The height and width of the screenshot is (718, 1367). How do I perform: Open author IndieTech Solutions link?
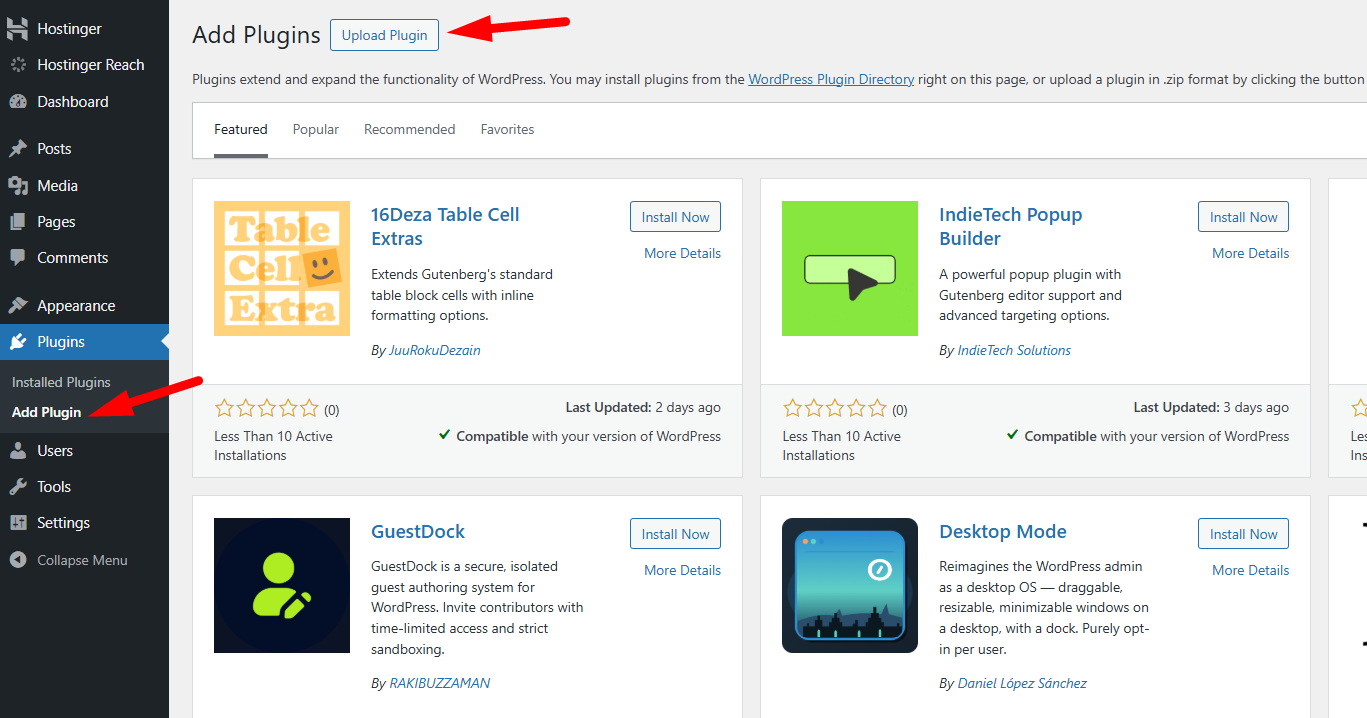click(1014, 351)
